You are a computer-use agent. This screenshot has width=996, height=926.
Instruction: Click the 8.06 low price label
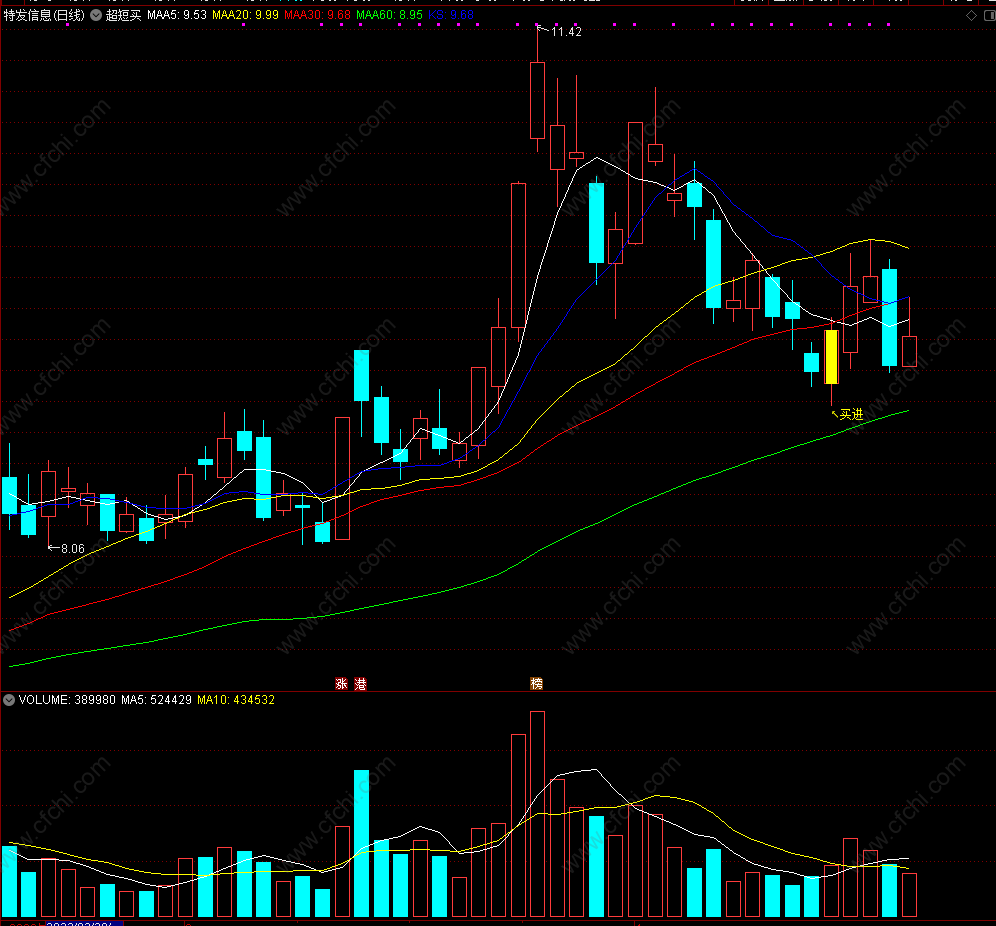(72, 549)
